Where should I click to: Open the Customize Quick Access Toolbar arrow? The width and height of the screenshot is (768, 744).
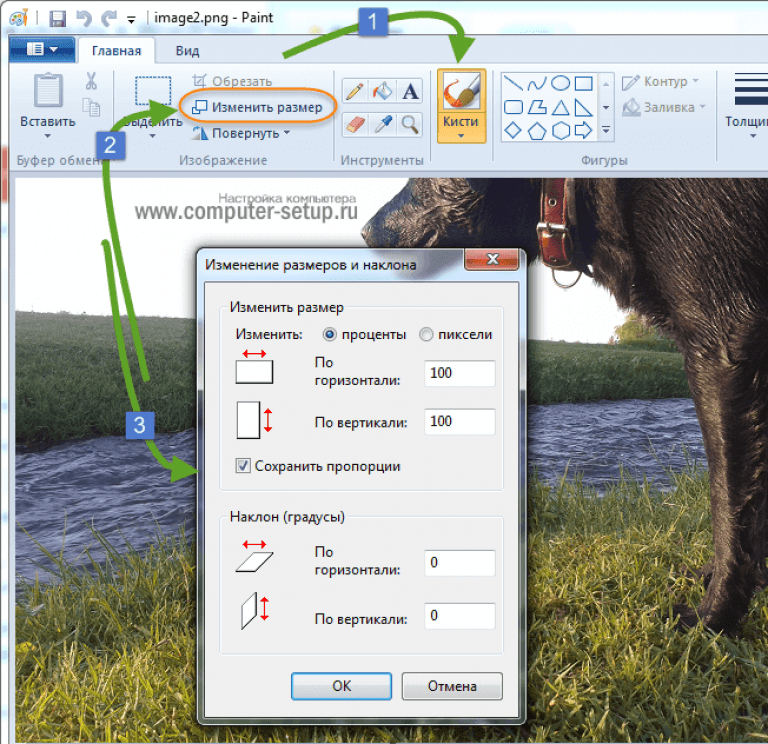(x=131, y=20)
